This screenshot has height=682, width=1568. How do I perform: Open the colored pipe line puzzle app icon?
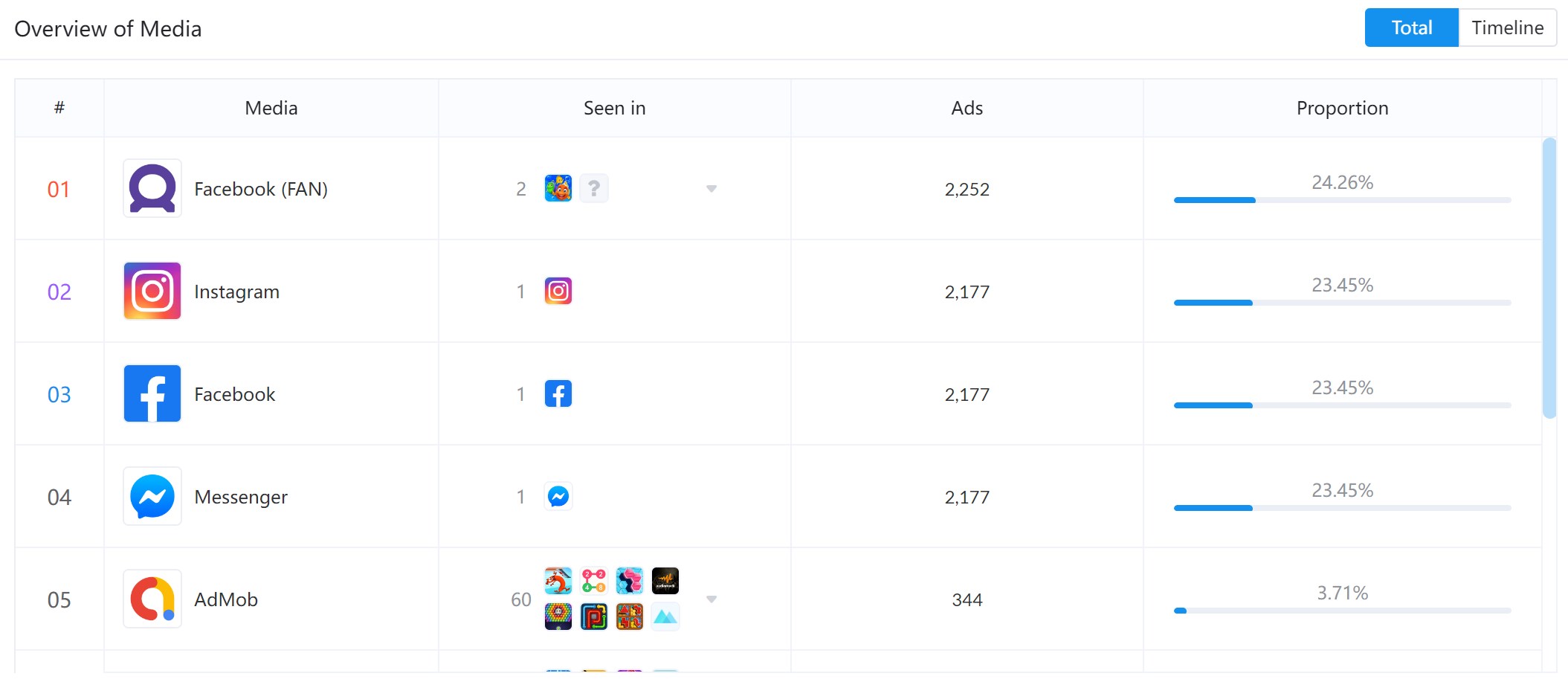594,617
